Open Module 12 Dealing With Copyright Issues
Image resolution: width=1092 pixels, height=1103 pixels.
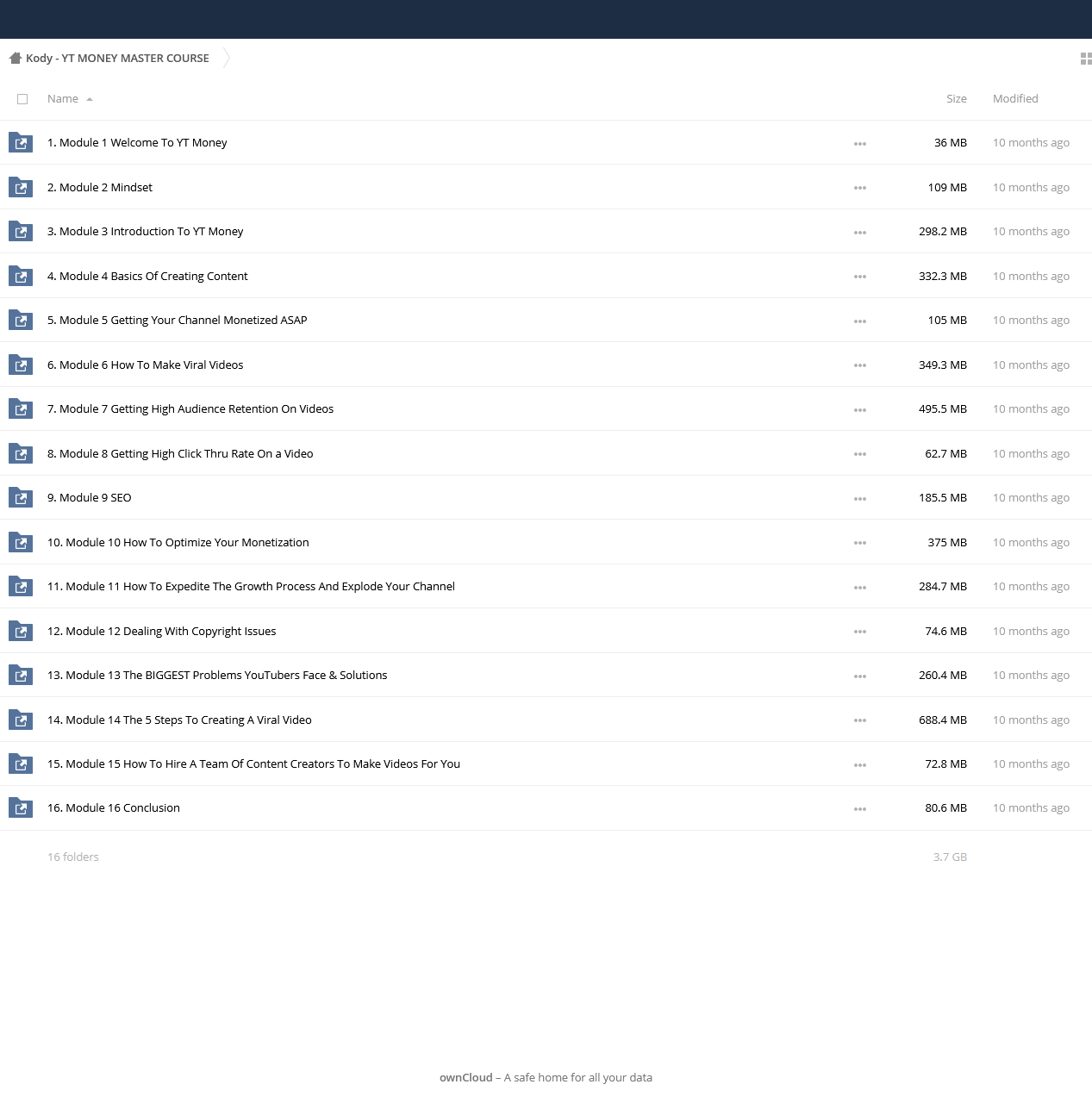click(162, 631)
